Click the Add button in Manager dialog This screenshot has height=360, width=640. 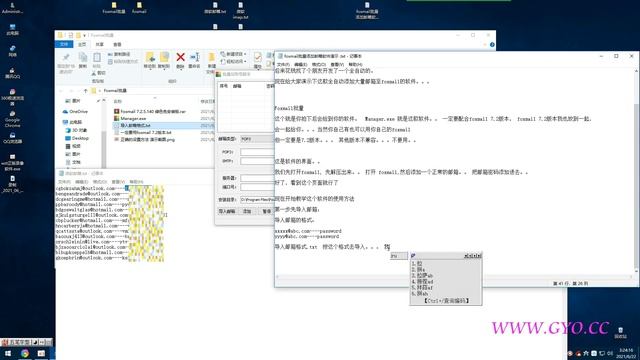[x=247, y=211]
